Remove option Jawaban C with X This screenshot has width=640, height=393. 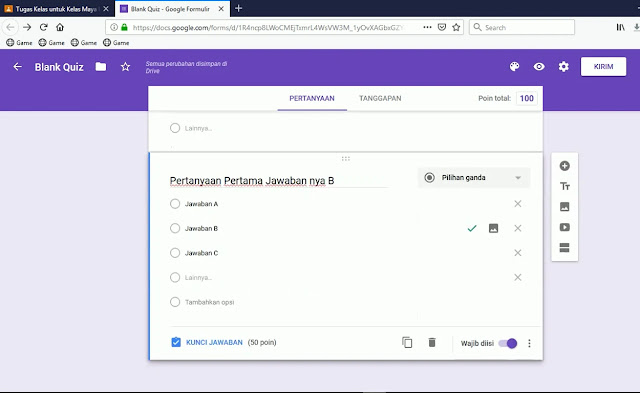point(518,253)
